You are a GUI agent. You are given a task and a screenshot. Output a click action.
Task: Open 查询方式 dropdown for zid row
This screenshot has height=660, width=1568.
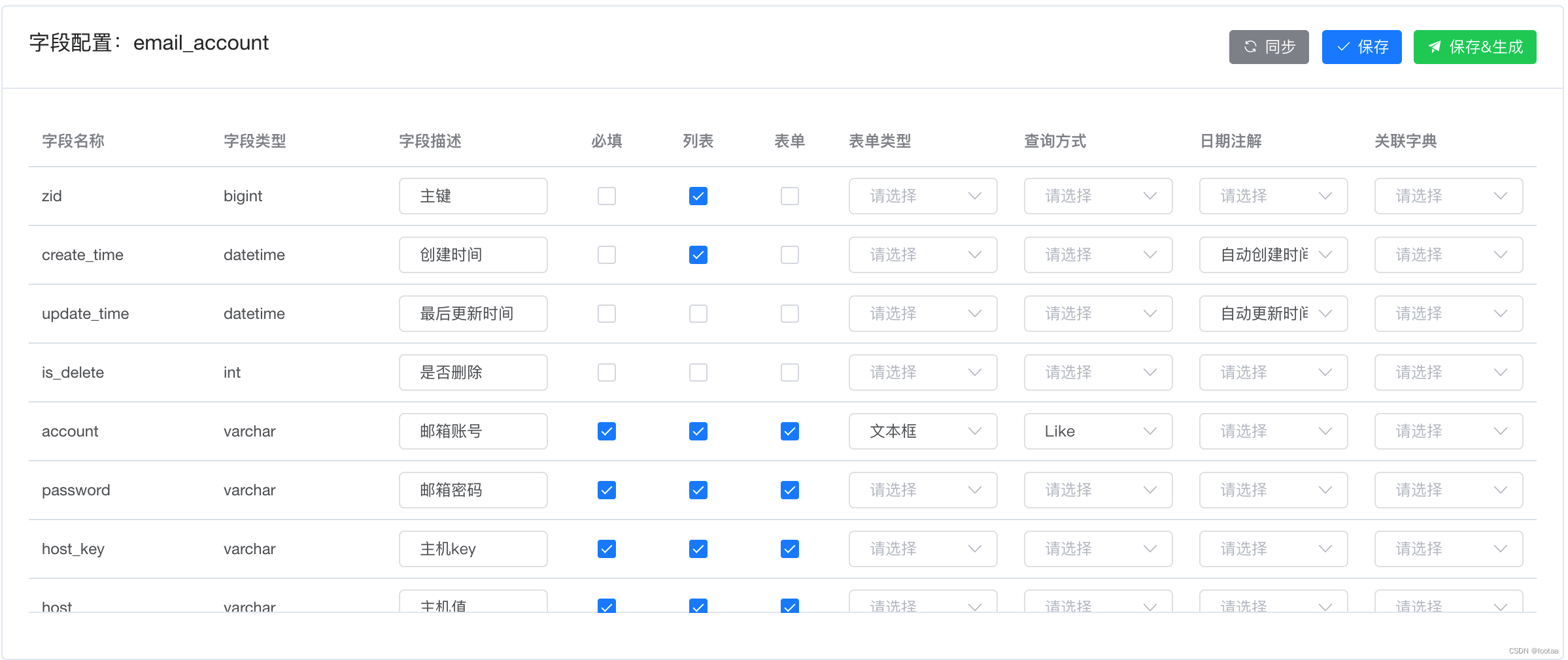point(1098,196)
